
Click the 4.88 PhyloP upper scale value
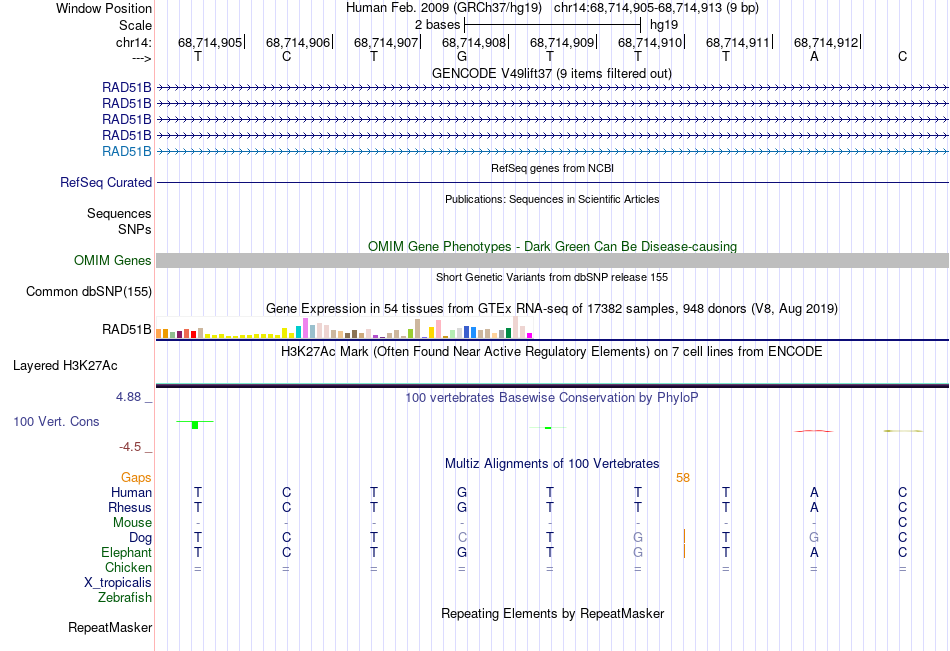coord(128,396)
